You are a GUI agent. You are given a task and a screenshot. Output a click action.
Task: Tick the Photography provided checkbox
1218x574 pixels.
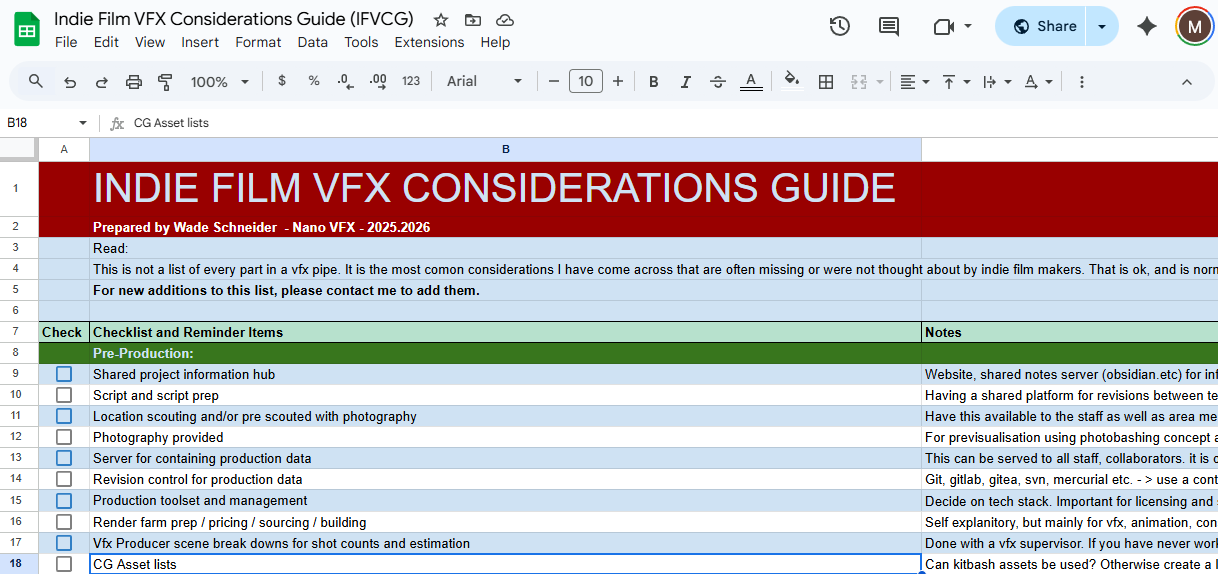64,437
